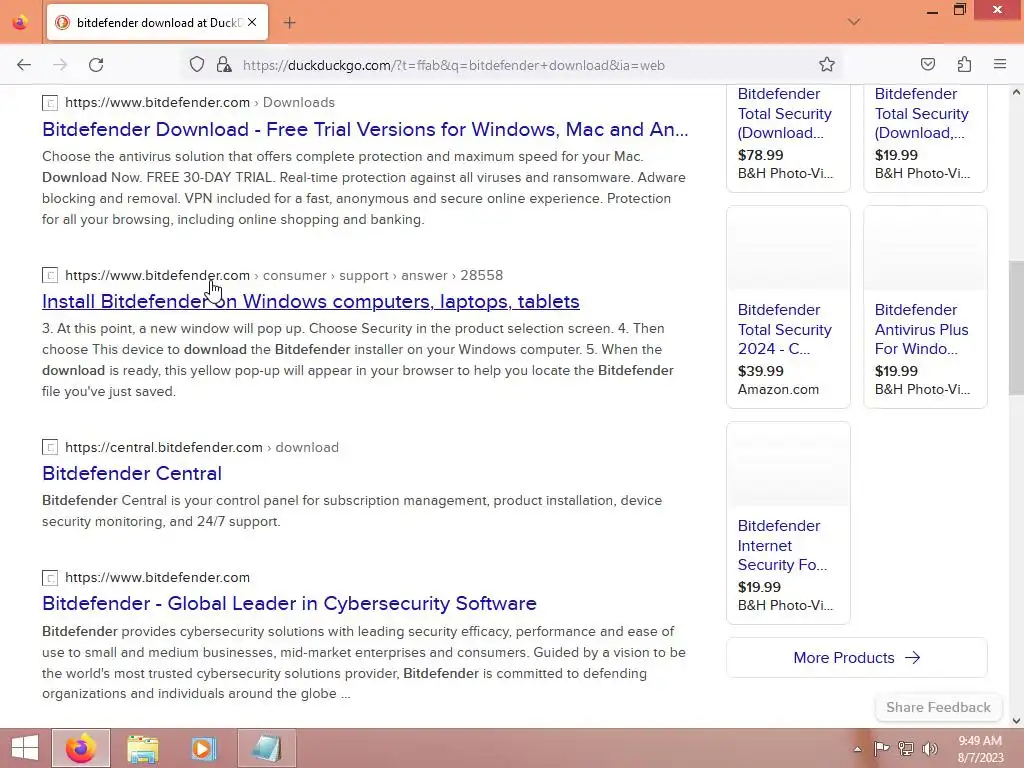Viewport: 1024px width, 768px height.
Task: Open Bitdefender Internet Security product card
Action: 788,522
